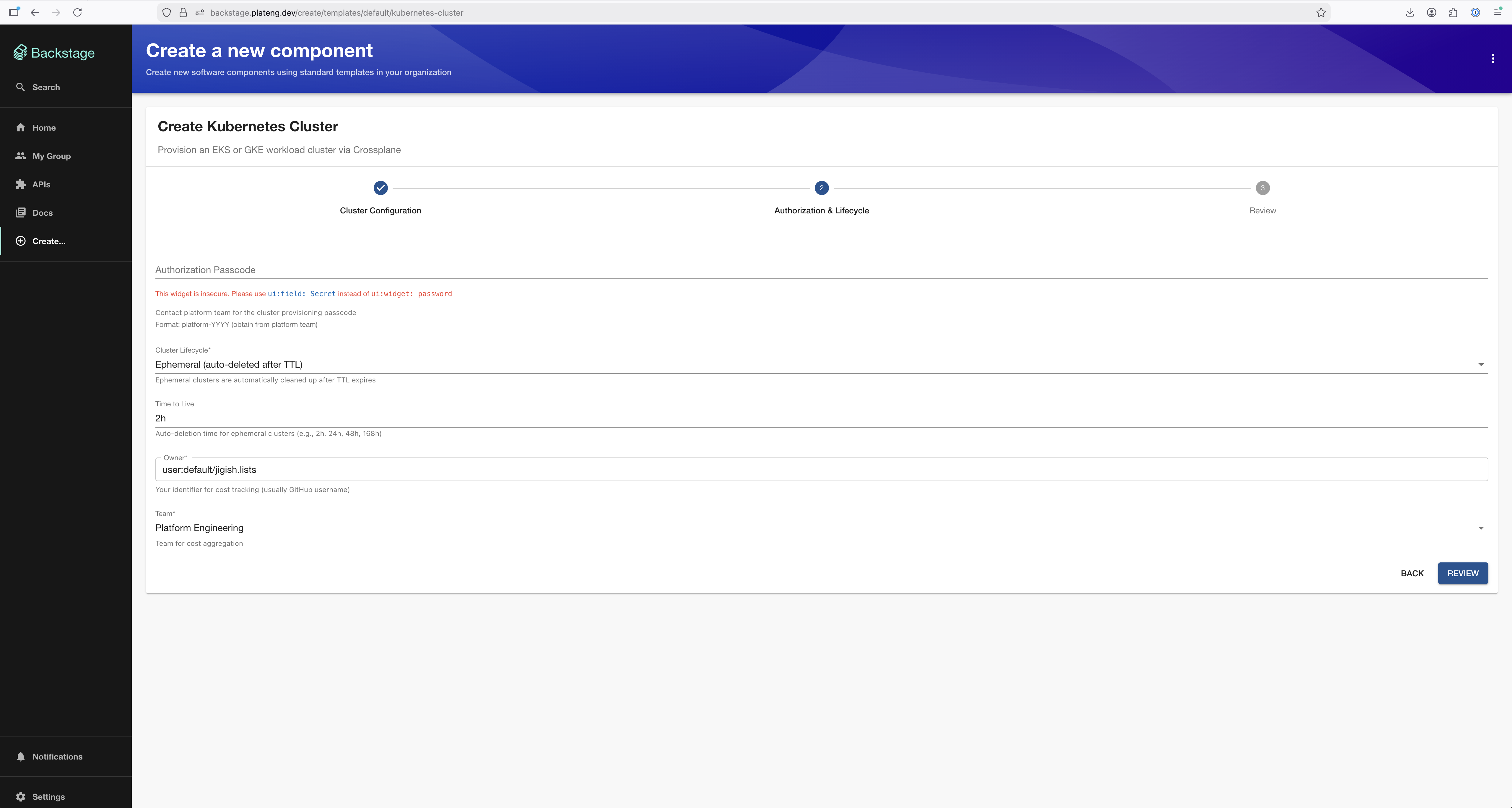The width and height of the screenshot is (1512, 808).
Task: Navigate to My Group in the sidebar
Action: pos(52,156)
